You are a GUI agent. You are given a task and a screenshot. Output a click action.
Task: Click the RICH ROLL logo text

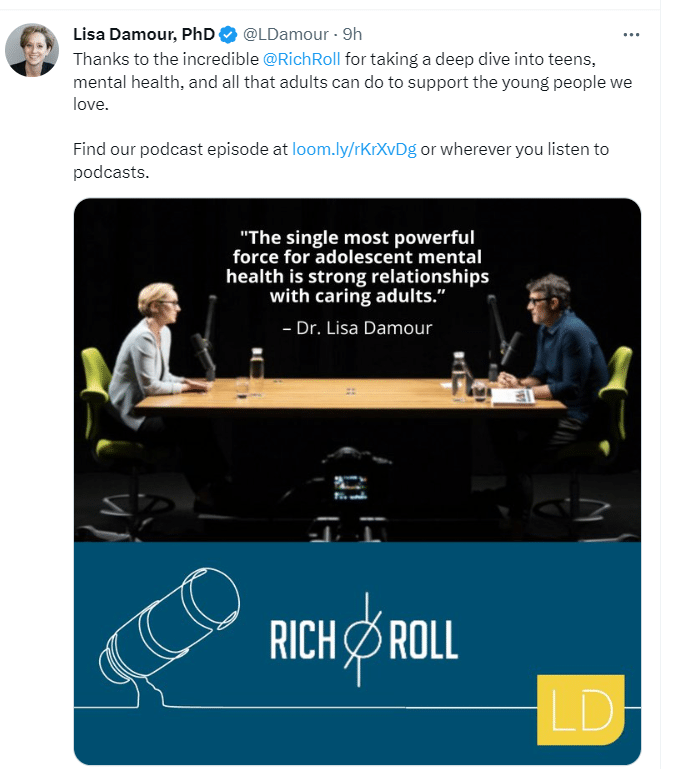click(364, 641)
